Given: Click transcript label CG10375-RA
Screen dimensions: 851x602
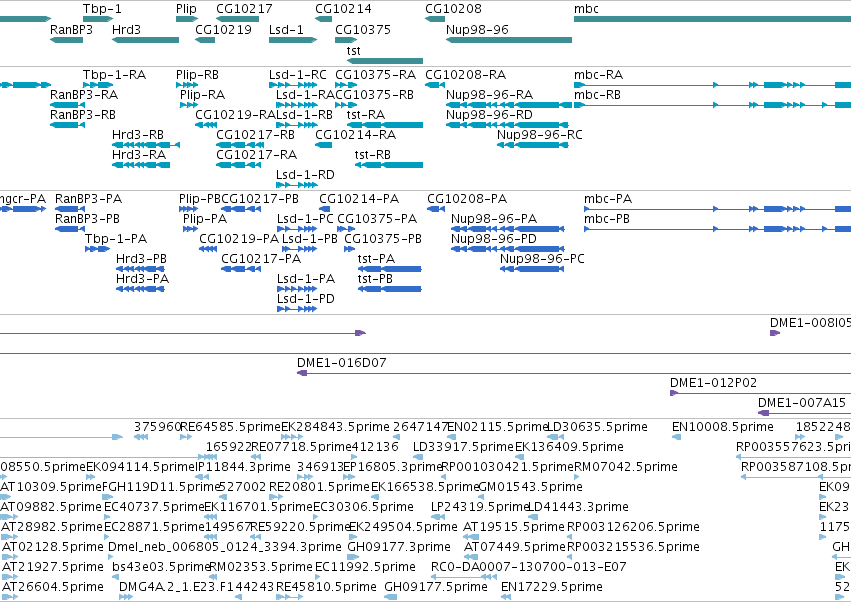Looking at the screenshot, I should pos(376,74).
